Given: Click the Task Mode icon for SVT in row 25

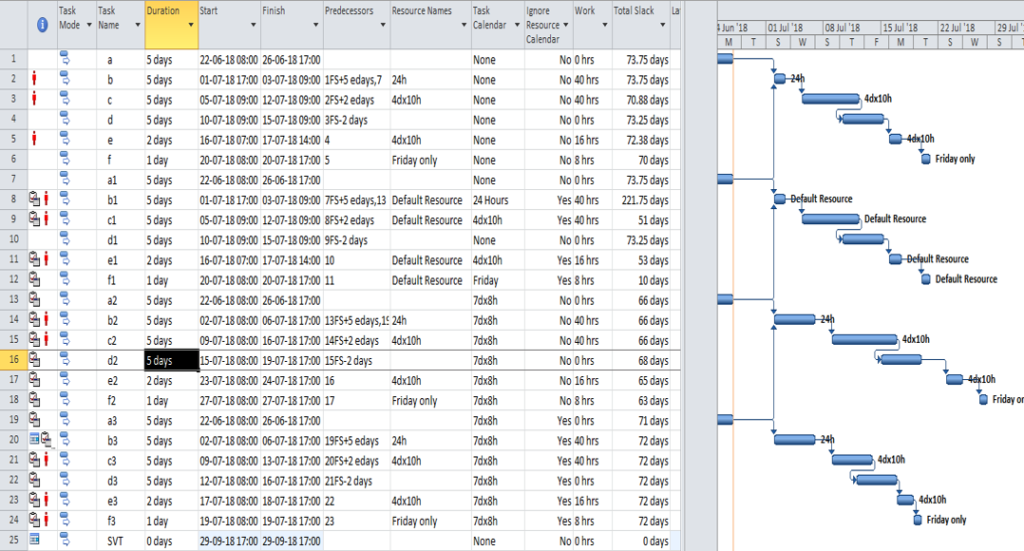Looking at the screenshot, I should click(65, 540).
